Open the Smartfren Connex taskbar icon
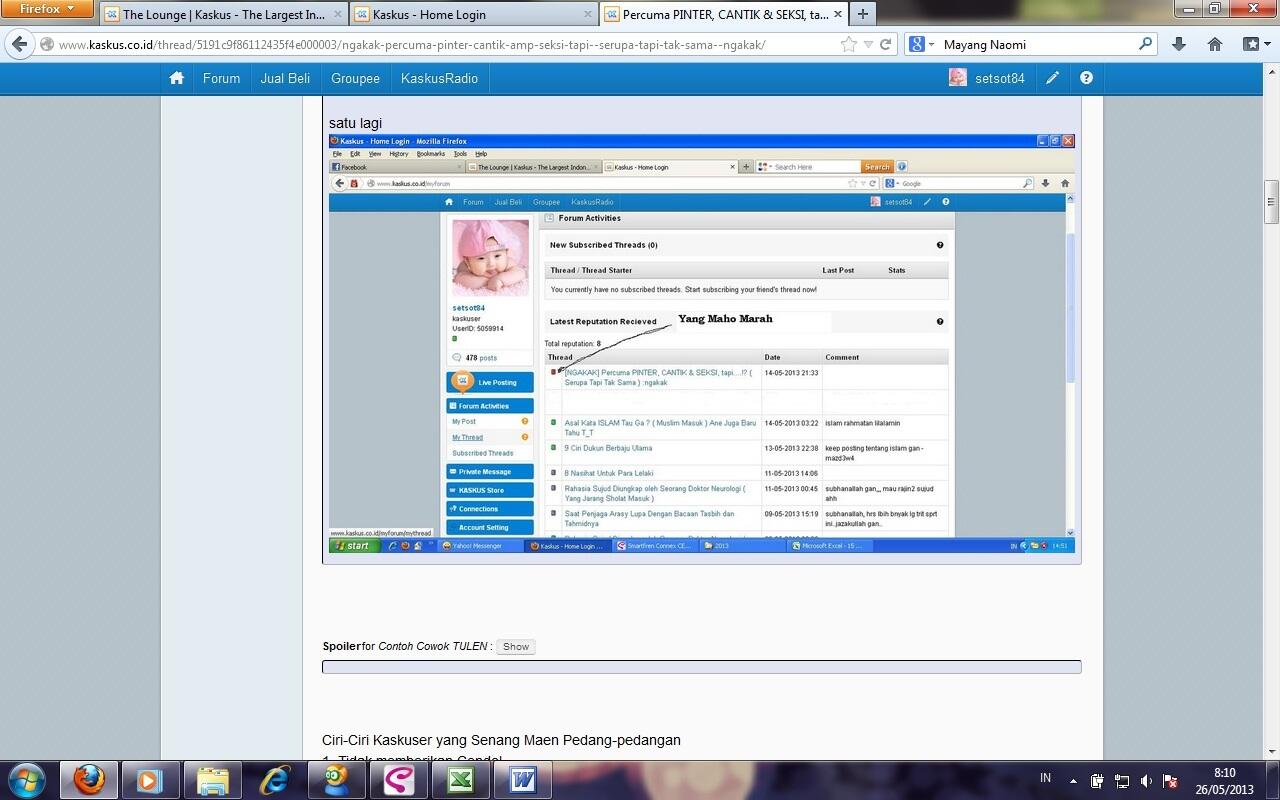This screenshot has height=800, width=1280. pyautogui.click(x=398, y=779)
